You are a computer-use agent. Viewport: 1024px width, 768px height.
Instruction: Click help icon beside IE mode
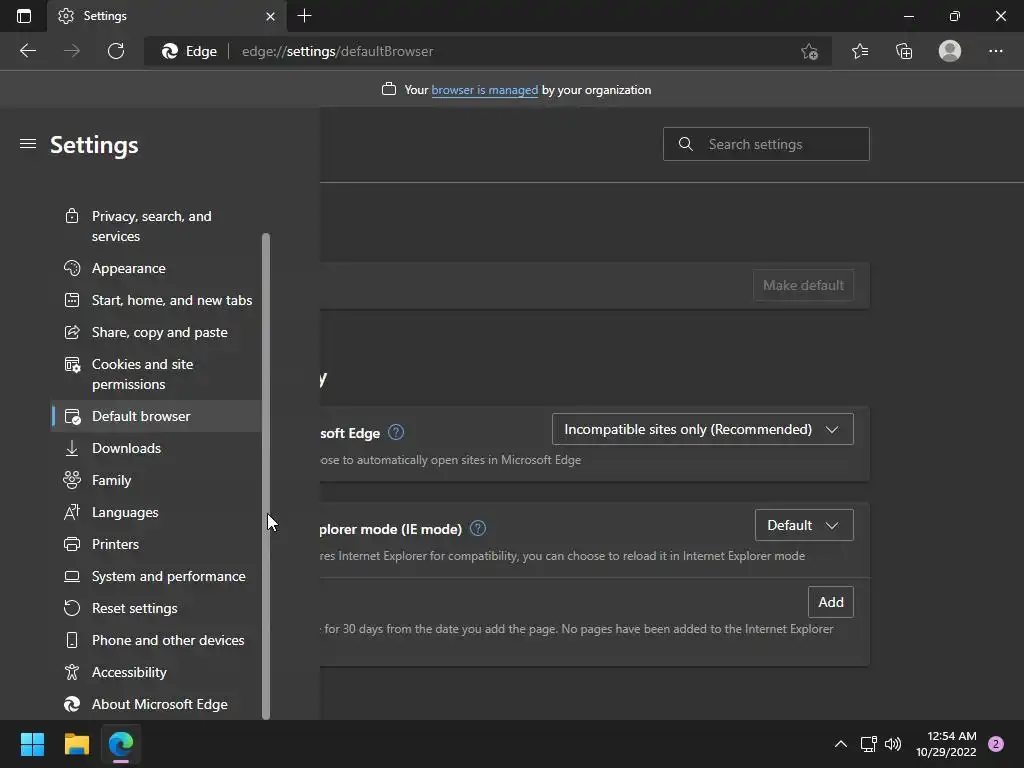(x=478, y=528)
